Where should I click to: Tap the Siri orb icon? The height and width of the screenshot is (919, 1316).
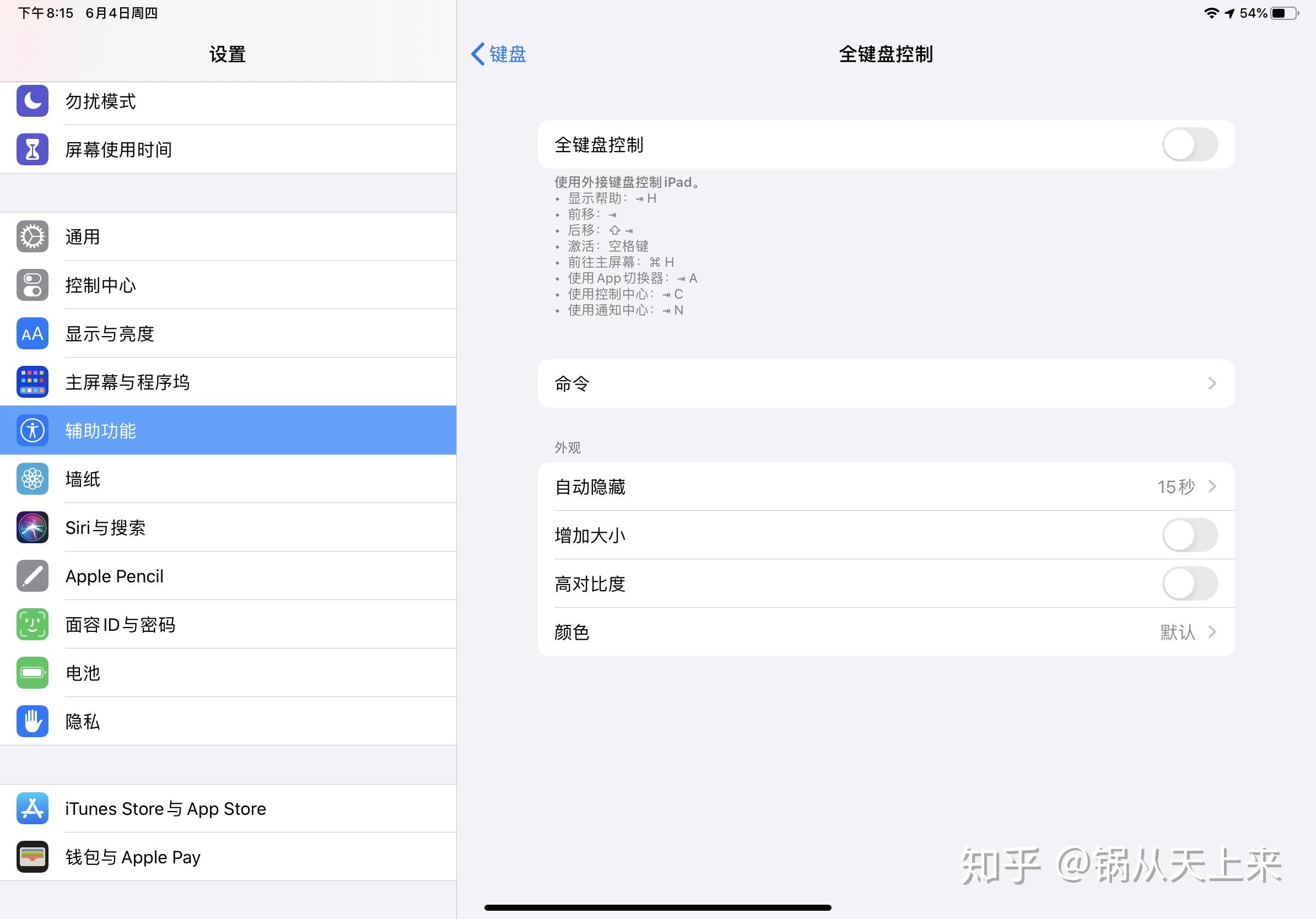(33, 527)
